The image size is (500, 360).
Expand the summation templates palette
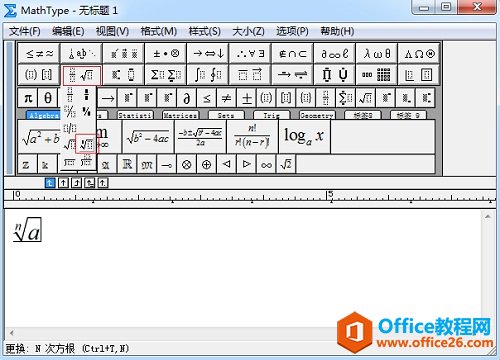166,75
